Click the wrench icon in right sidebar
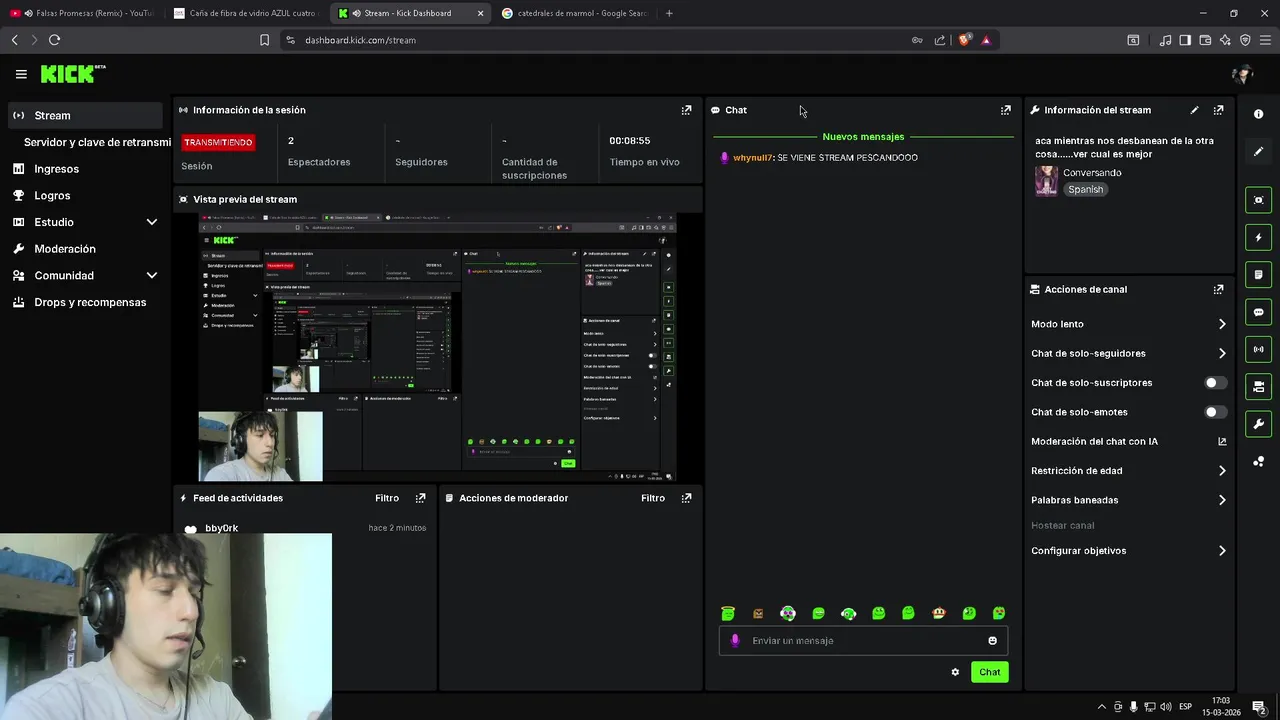 pos(1258,424)
